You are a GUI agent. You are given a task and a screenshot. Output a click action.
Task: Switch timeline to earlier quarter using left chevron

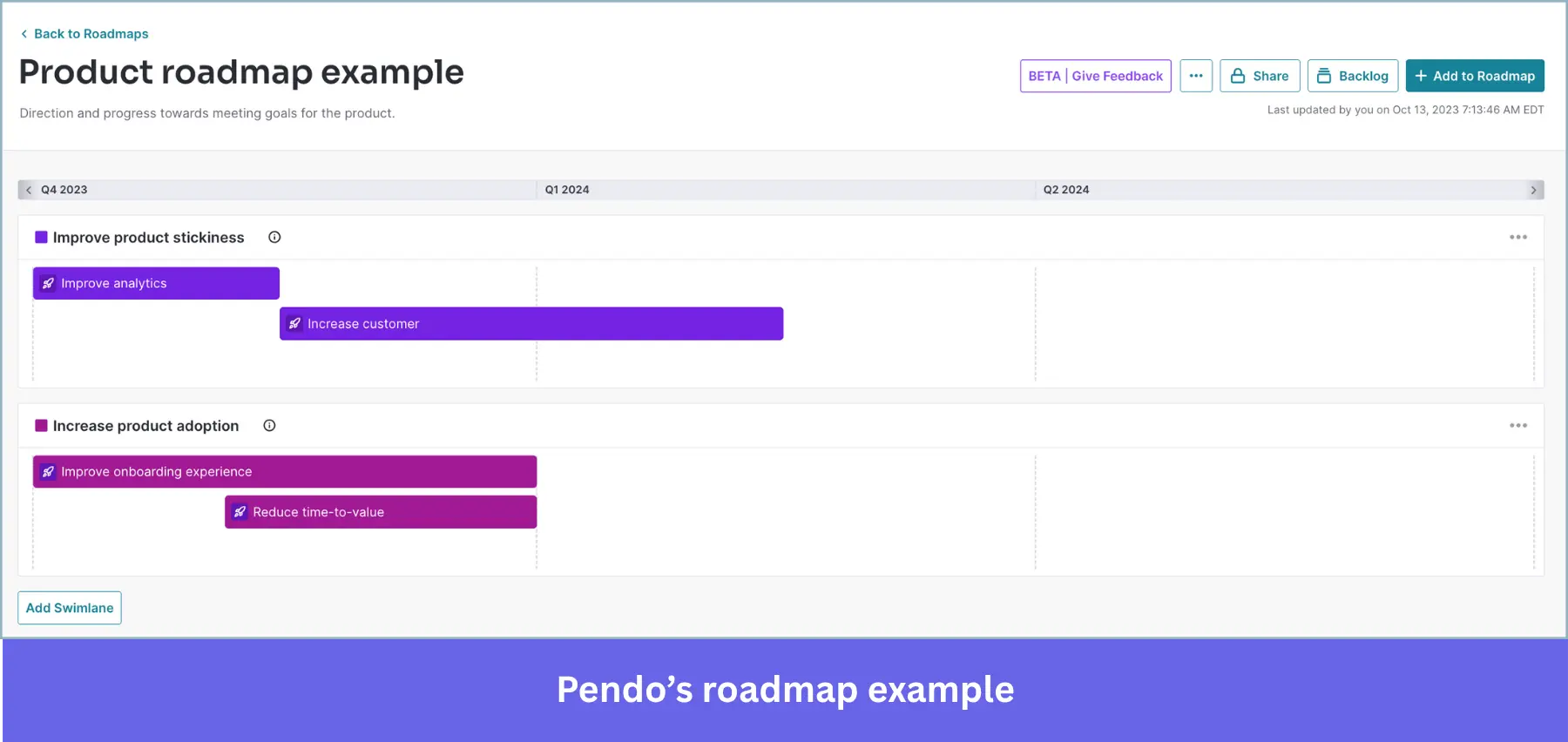point(29,189)
